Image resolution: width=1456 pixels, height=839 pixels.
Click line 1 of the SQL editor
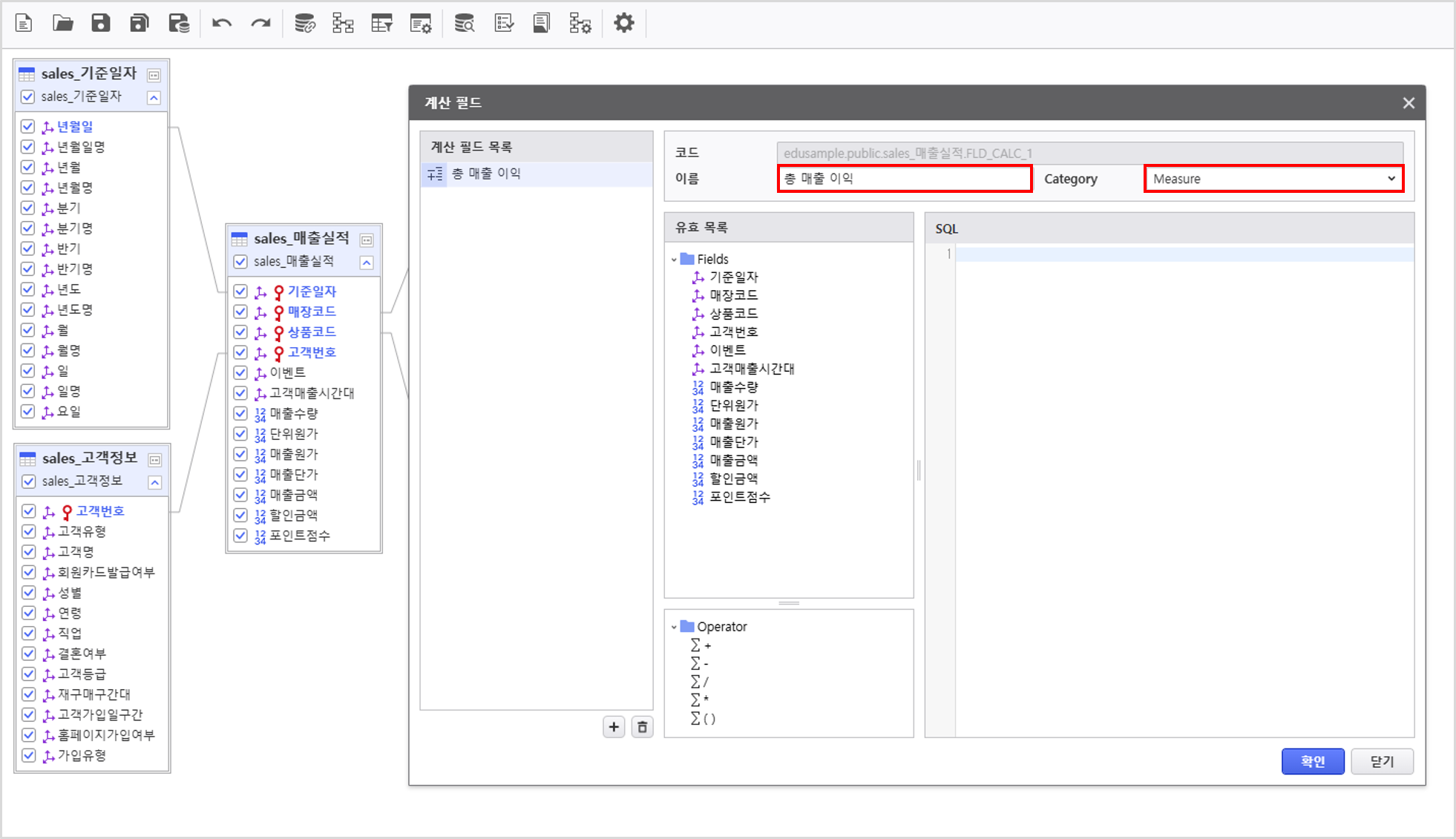click(1184, 254)
